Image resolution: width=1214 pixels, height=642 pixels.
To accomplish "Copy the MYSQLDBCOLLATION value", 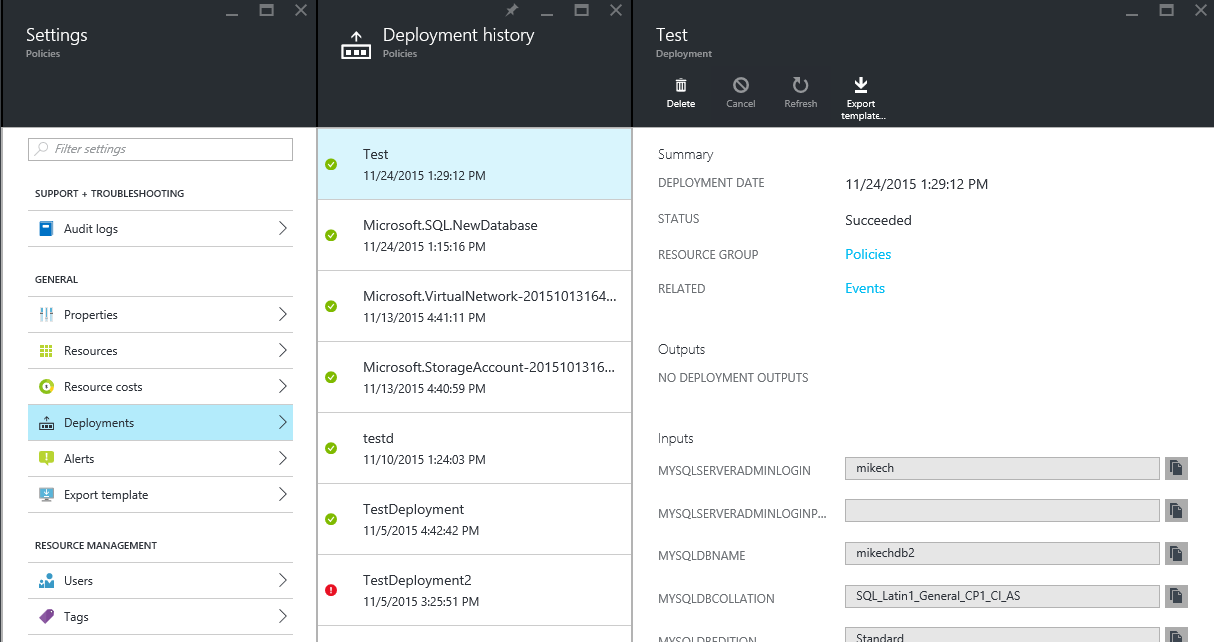I will pos(1176,597).
